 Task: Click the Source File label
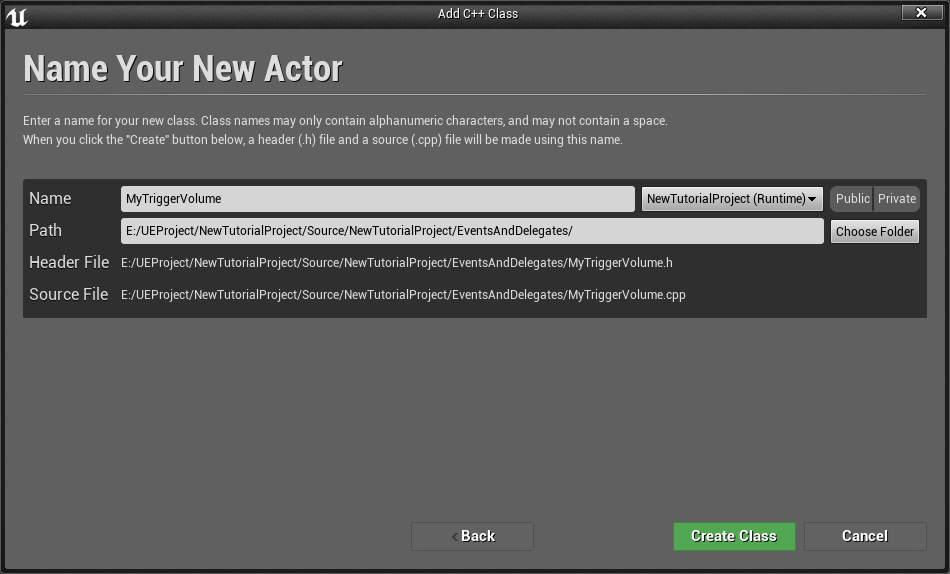68,295
